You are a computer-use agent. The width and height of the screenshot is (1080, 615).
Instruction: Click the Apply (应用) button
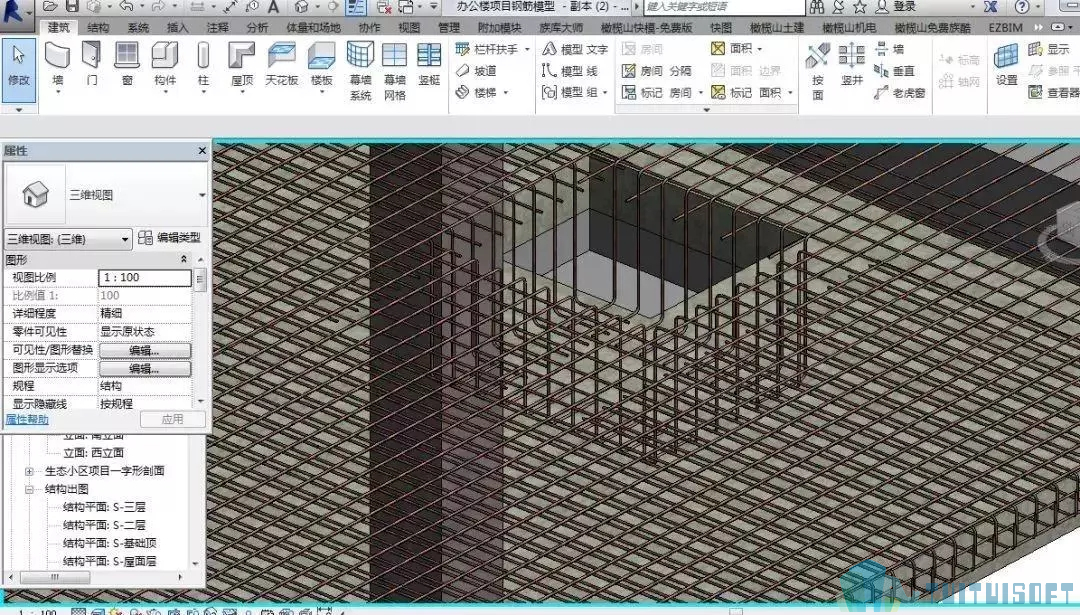pos(172,419)
